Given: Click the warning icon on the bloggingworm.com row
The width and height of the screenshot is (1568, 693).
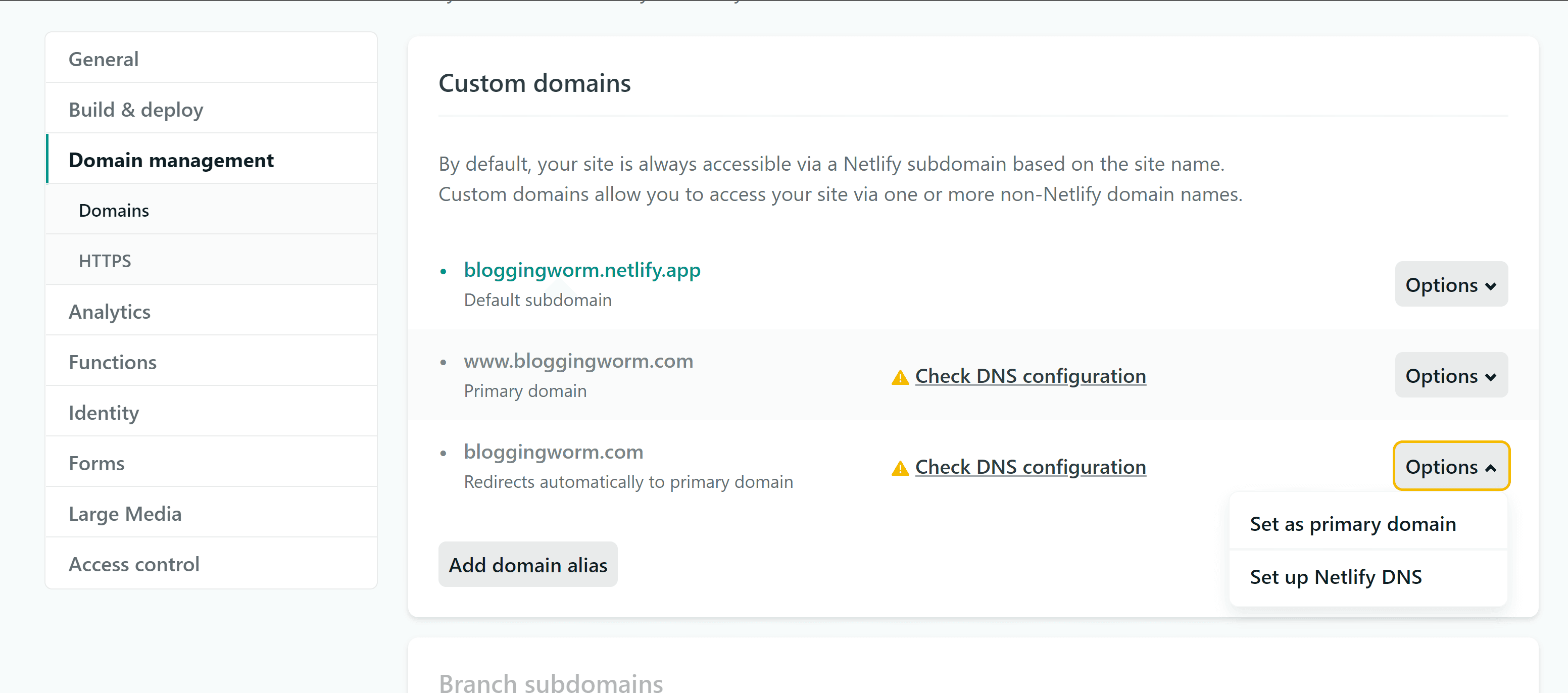Looking at the screenshot, I should coord(900,467).
